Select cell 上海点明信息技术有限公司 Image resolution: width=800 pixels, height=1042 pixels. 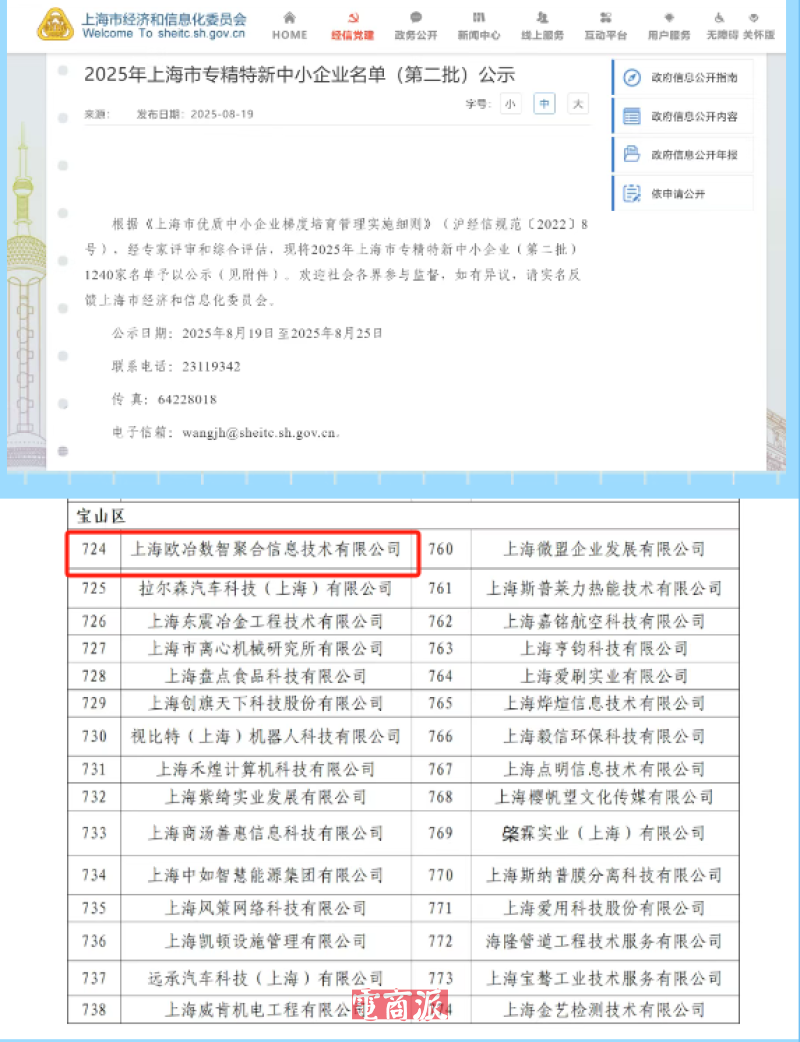(605, 770)
